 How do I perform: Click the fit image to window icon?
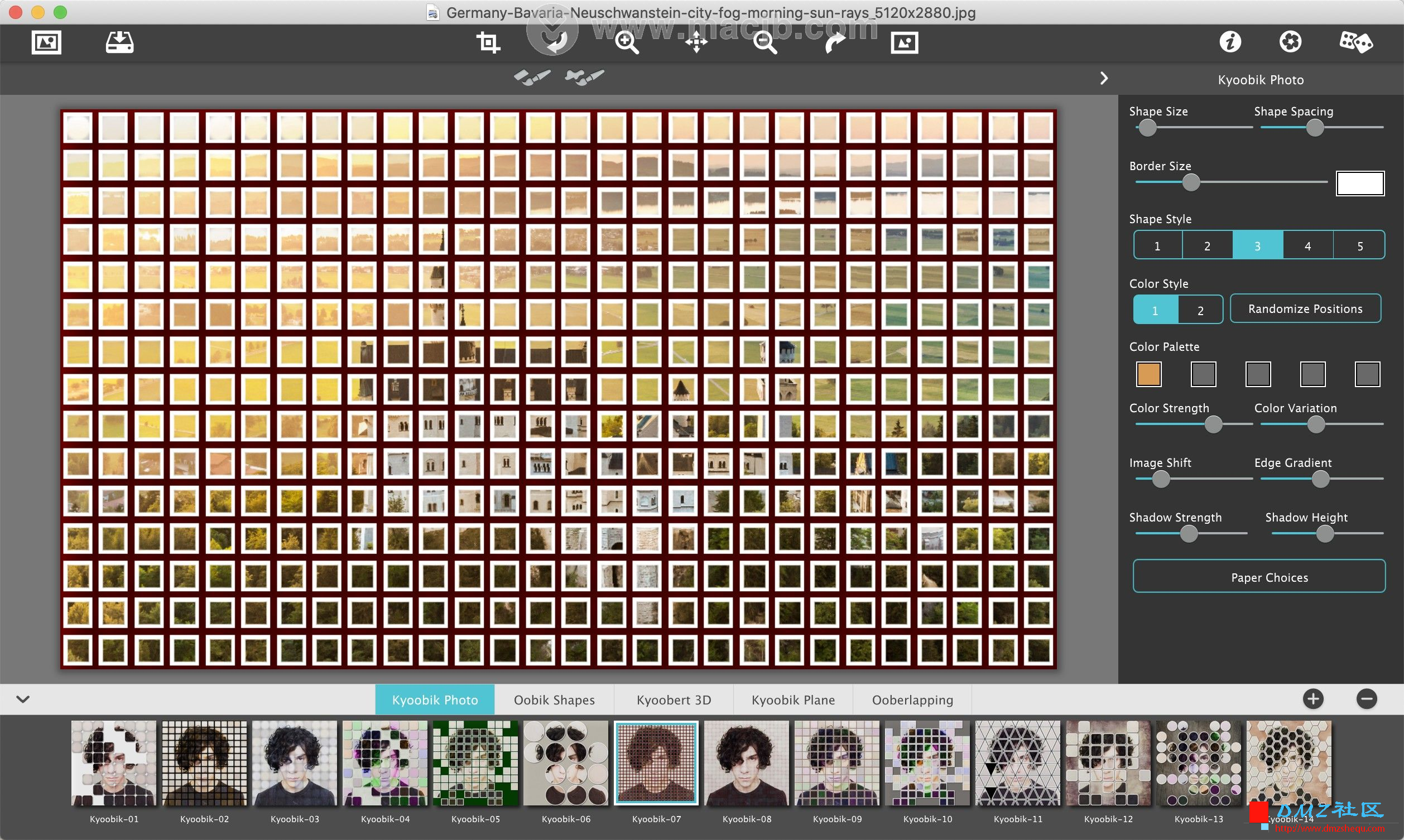click(904, 42)
